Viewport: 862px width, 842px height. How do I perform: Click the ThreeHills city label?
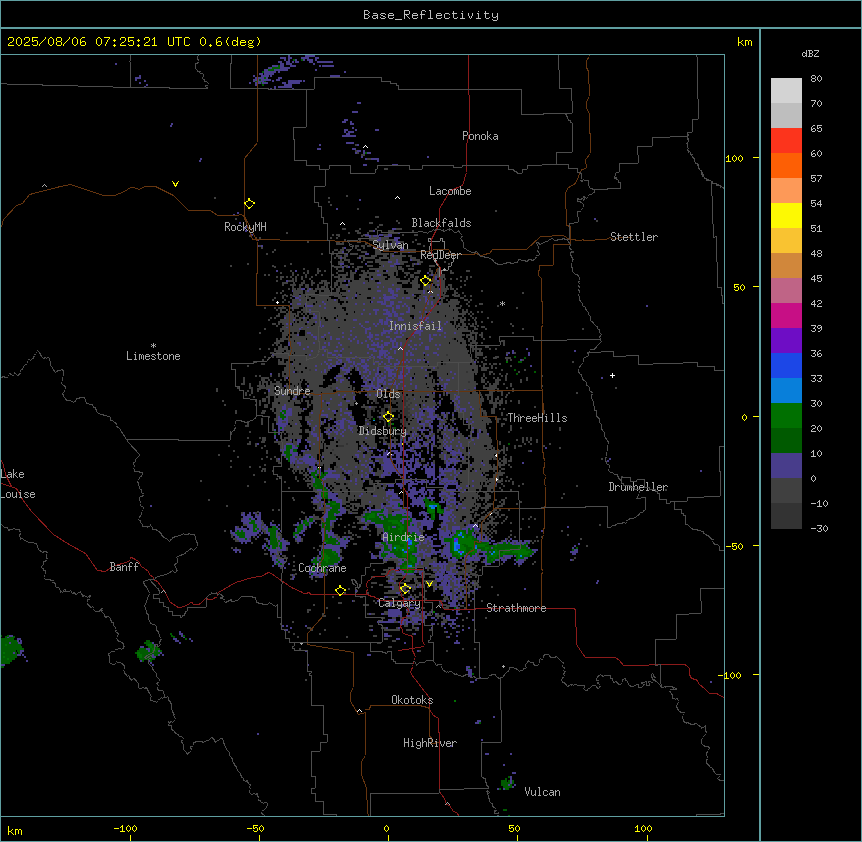click(537, 418)
